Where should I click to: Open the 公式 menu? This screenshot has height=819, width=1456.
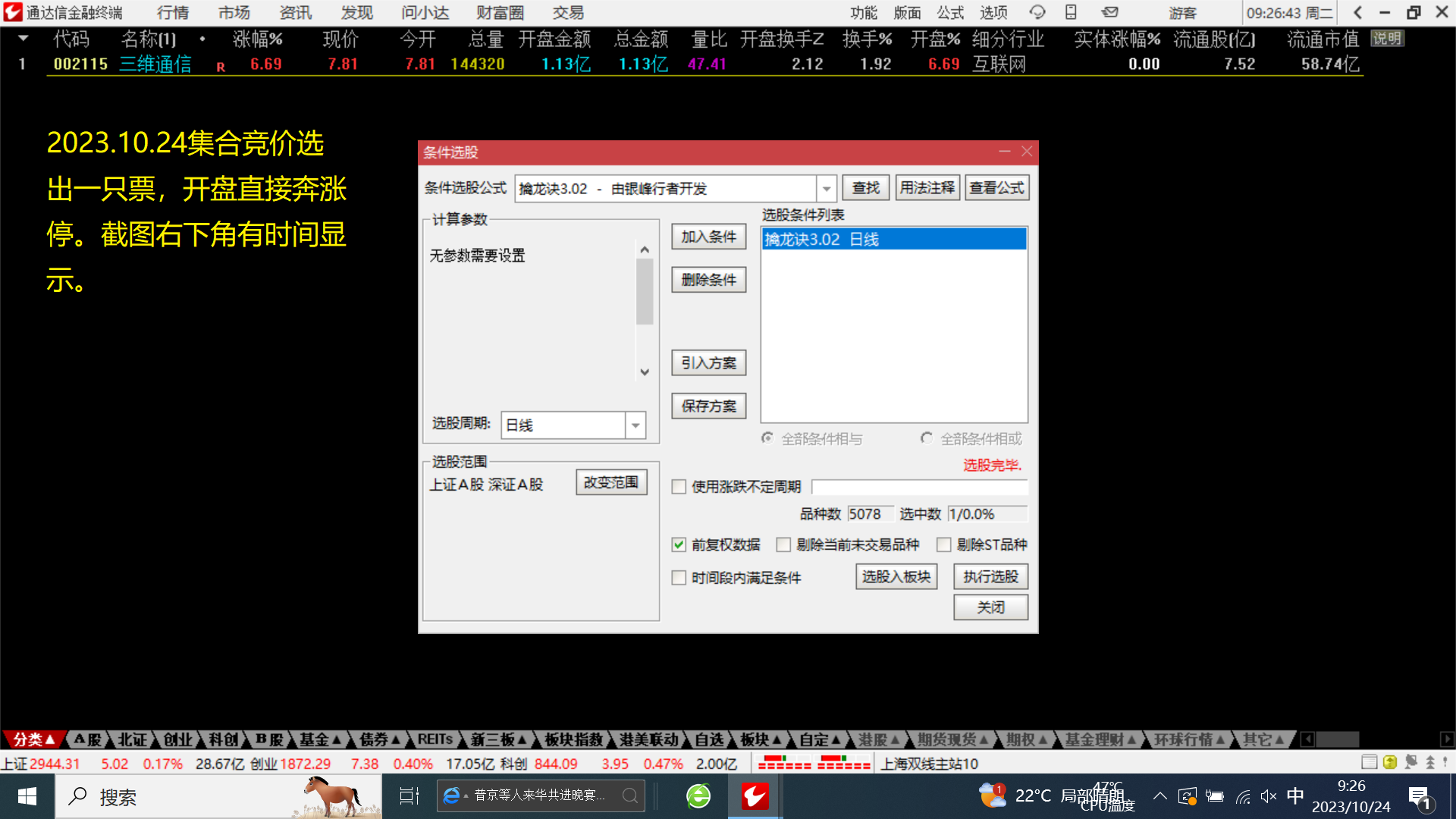point(949,12)
